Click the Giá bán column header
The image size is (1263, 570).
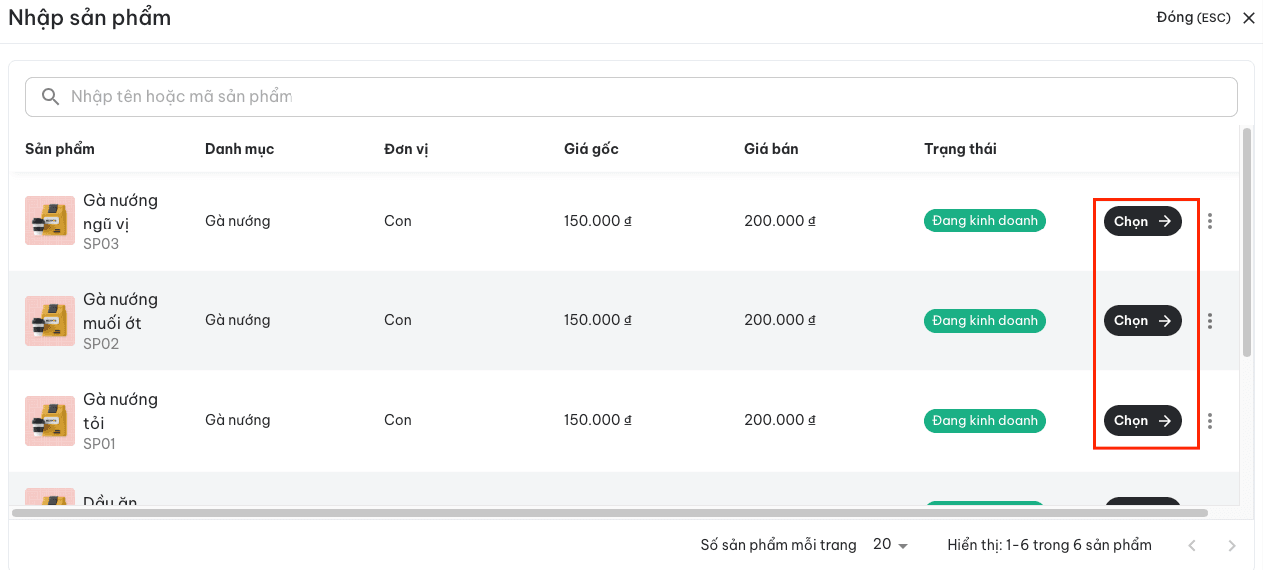click(x=771, y=149)
